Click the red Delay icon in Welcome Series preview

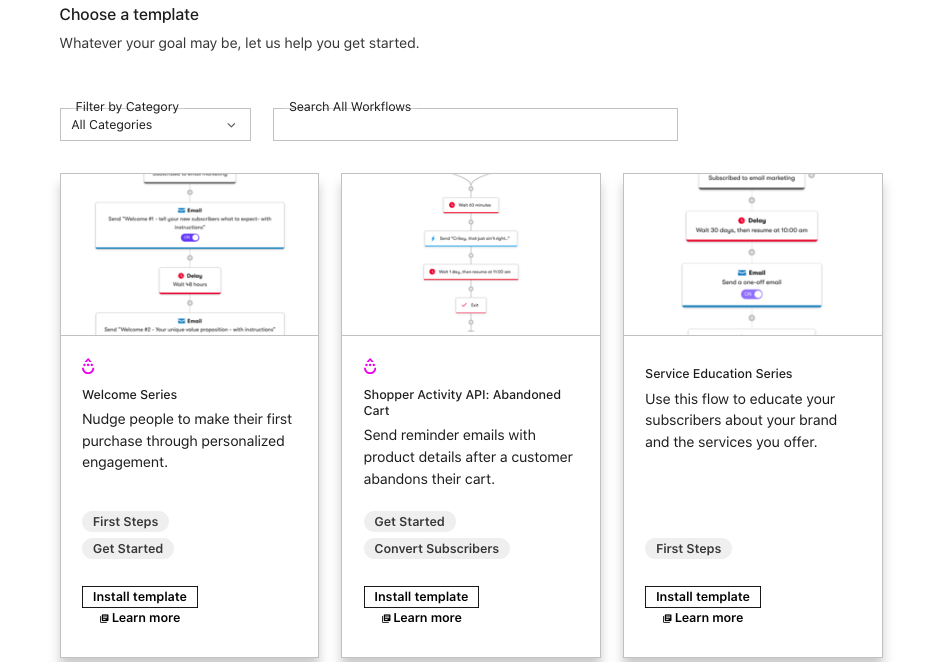(181, 275)
